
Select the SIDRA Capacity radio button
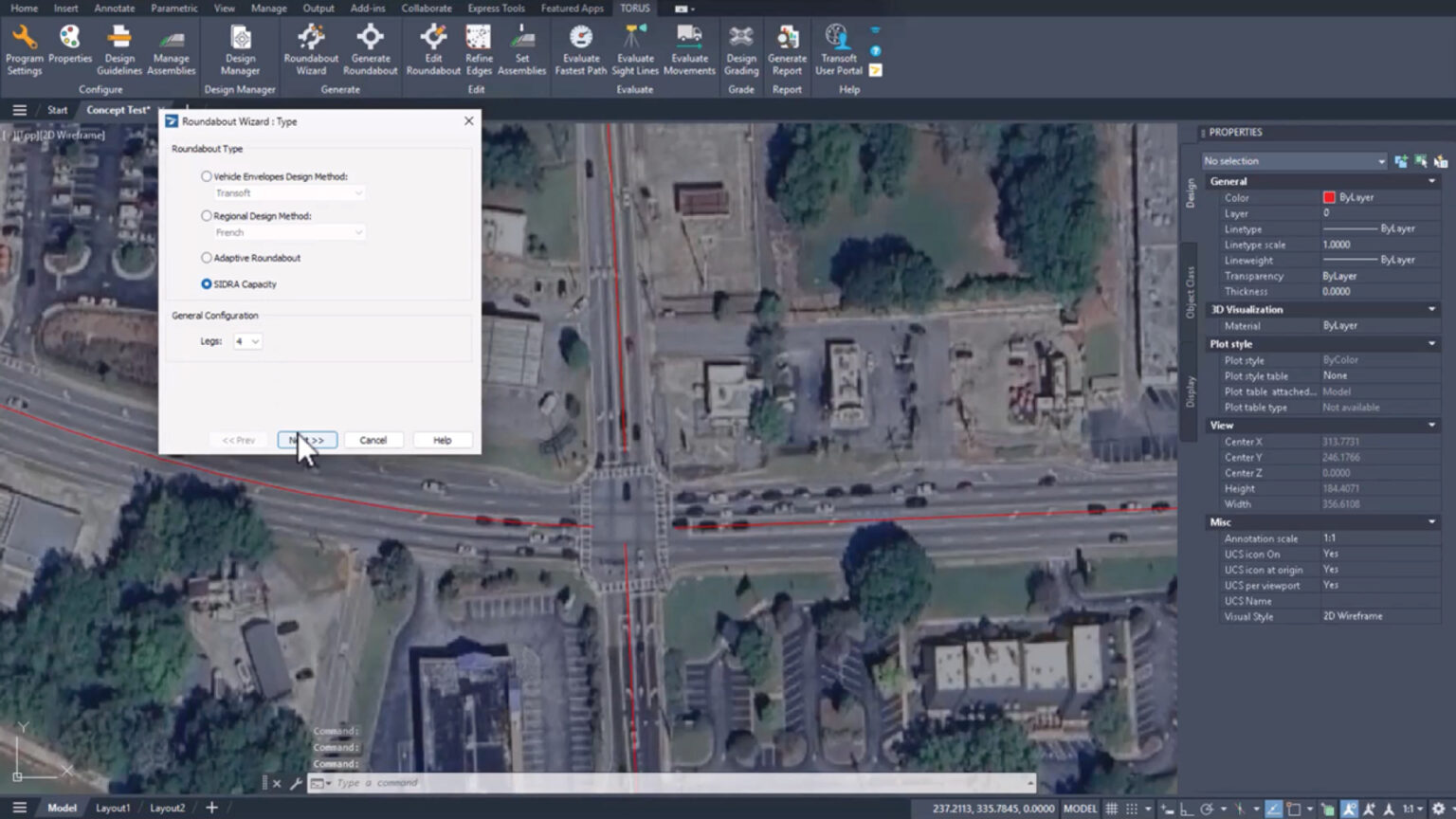tap(206, 283)
